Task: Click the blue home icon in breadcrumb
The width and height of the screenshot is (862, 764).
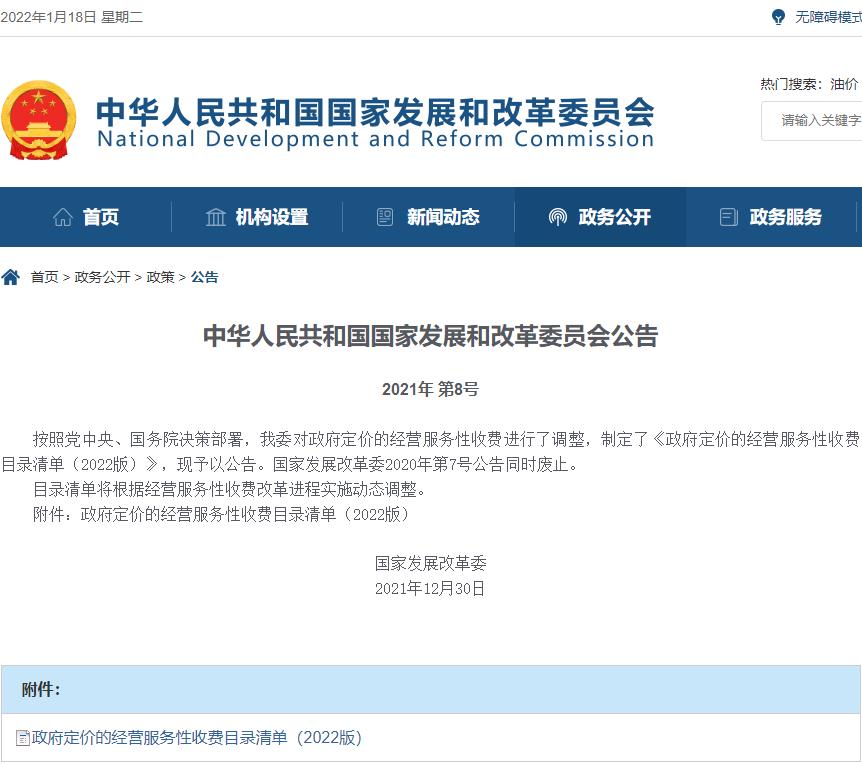Action: (x=10, y=276)
